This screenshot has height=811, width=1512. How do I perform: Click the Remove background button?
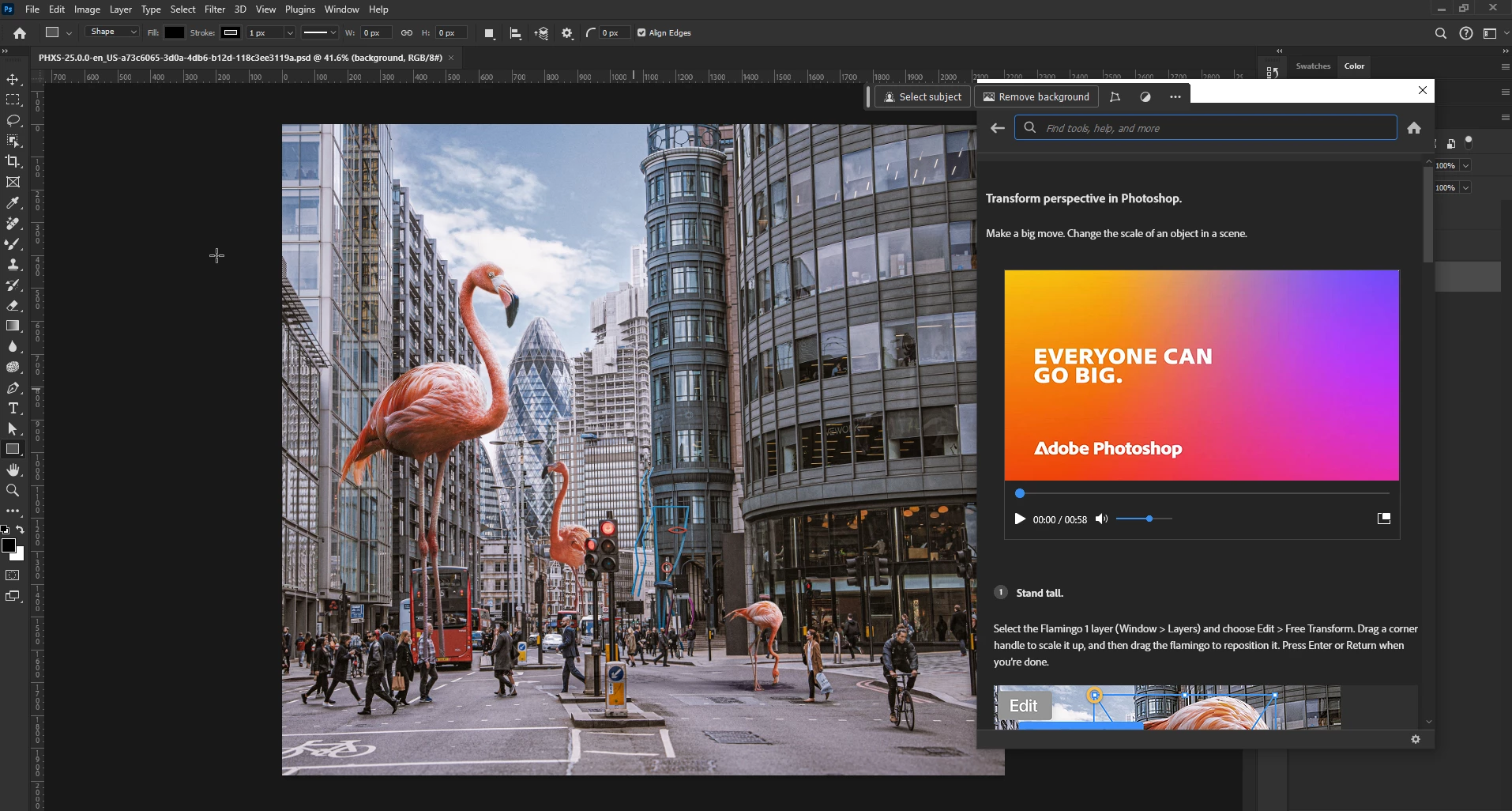1036,97
